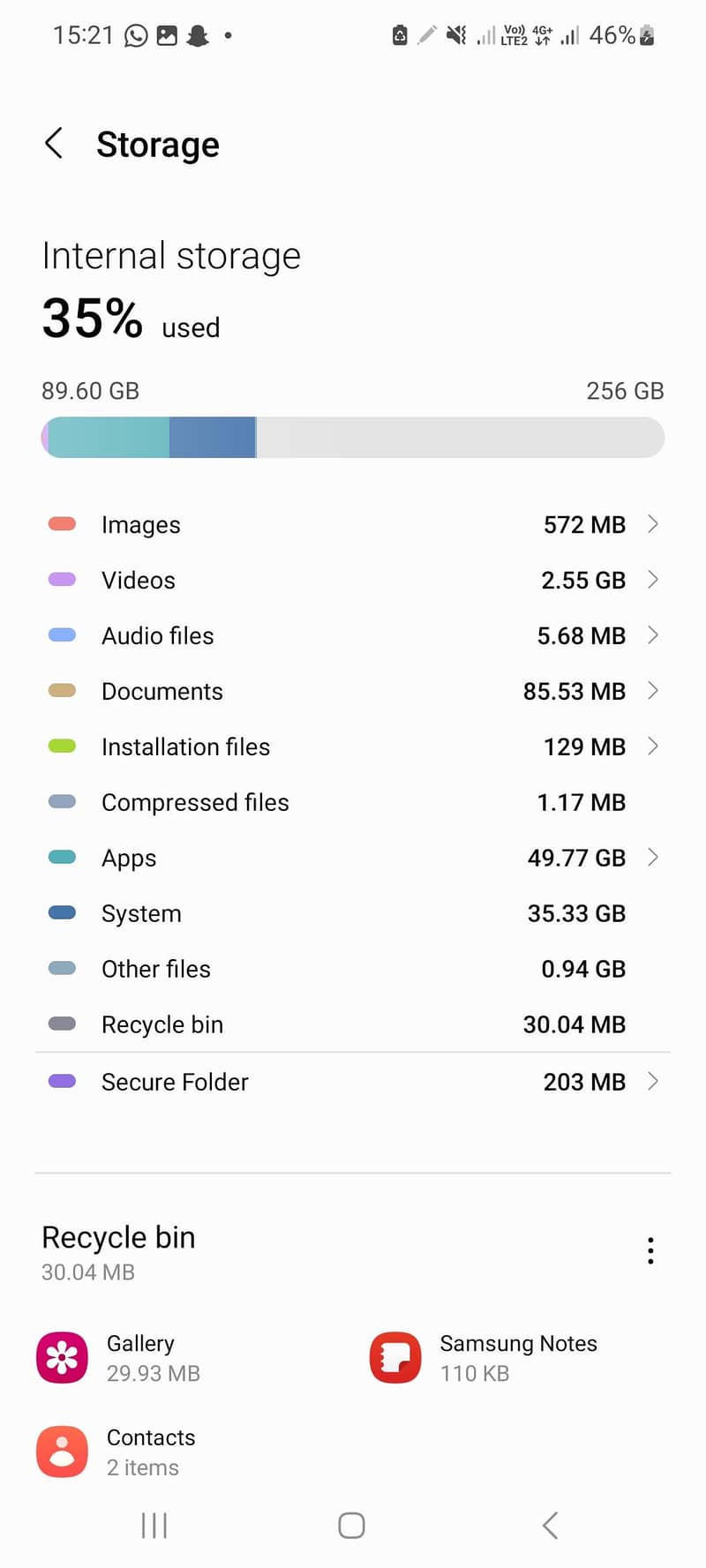Tap the system back navigation button
Viewport: 706px width, 1568px height.
(550, 1526)
